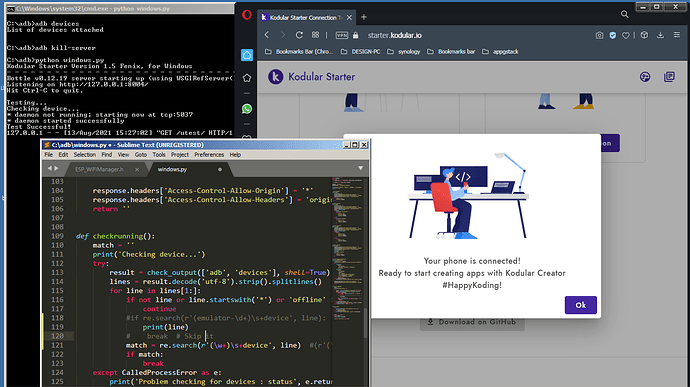Image resolution: width=690 pixels, height=387 pixels.
Task: Open Help menu in Sublime Text
Action: 235,155
